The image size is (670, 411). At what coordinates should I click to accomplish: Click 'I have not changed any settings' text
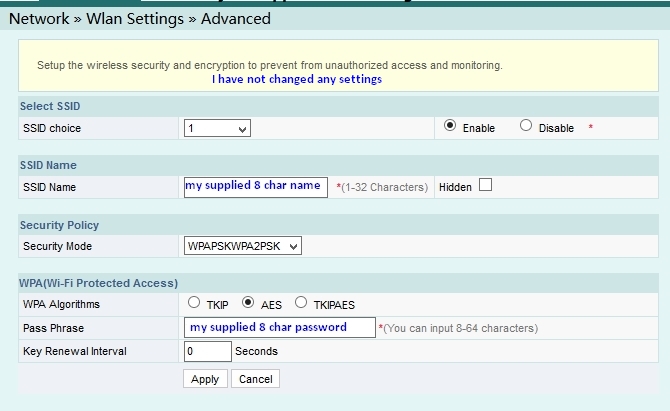point(297,79)
